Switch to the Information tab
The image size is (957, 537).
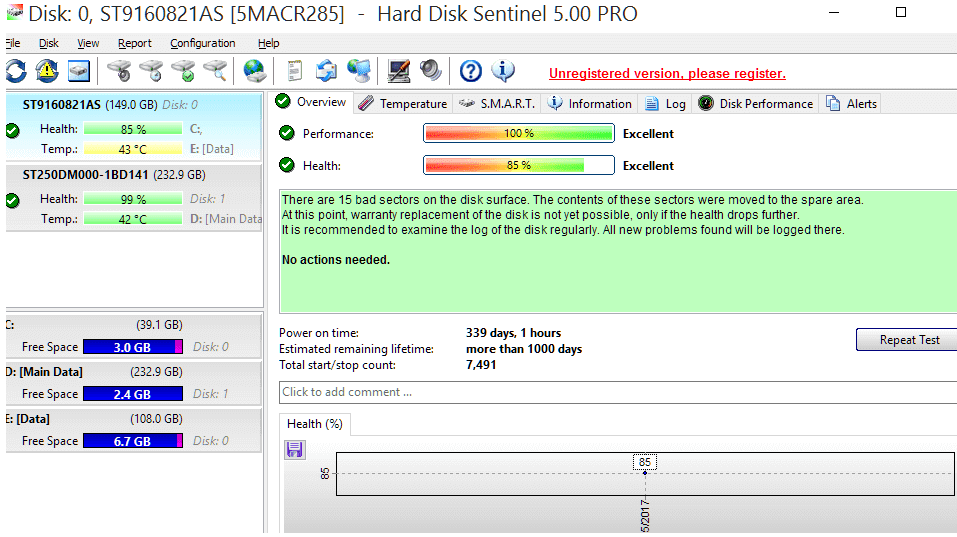coord(590,104)
